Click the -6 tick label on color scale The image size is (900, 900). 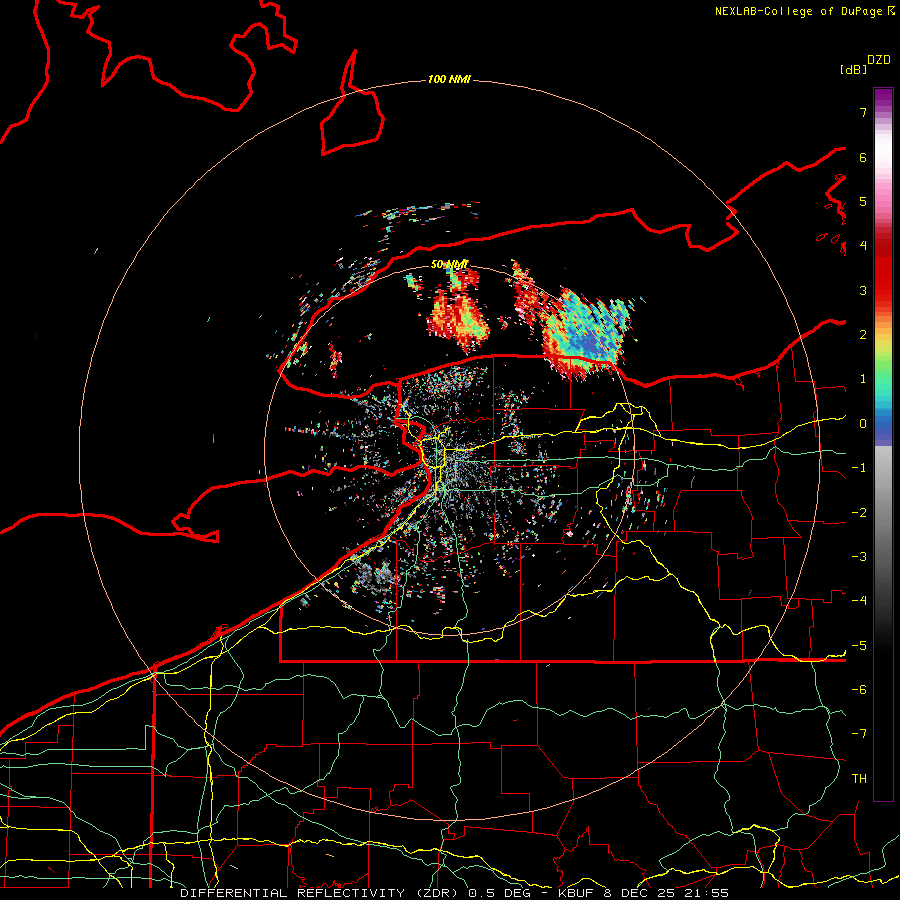[x=859, y=690]
